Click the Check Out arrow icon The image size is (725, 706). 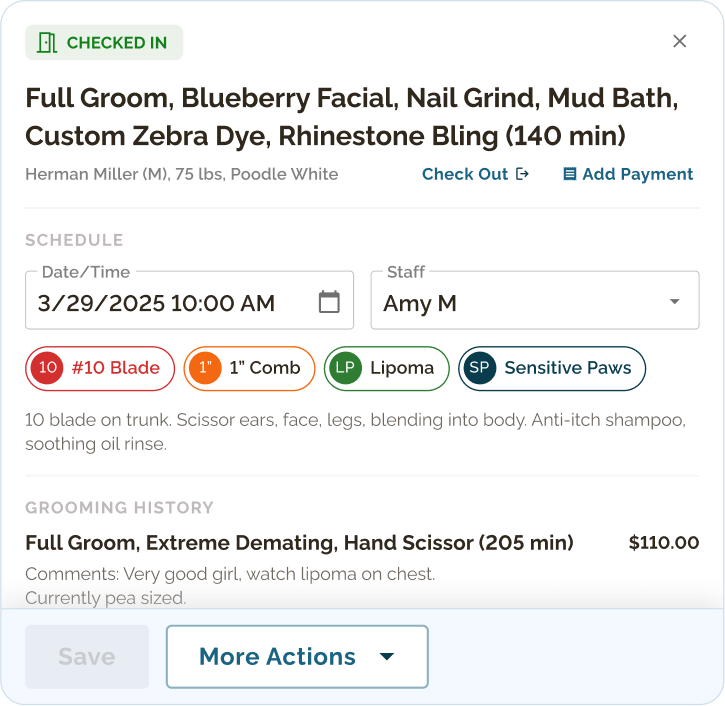522,174
